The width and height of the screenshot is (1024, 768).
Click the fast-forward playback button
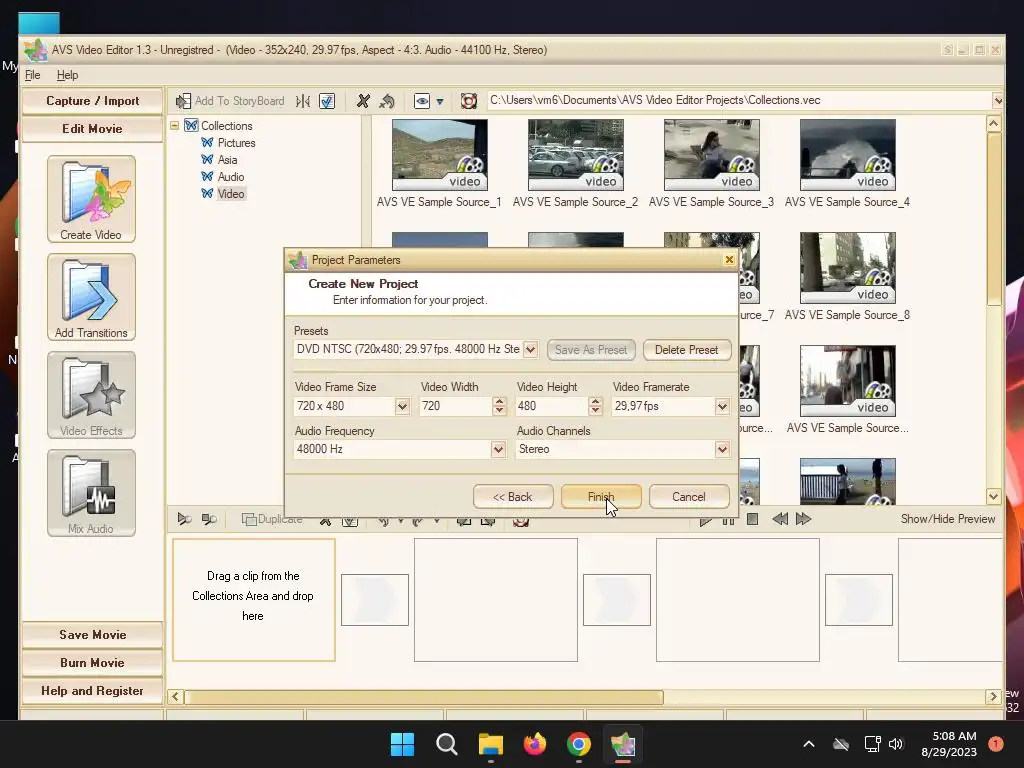coord(803,519)
